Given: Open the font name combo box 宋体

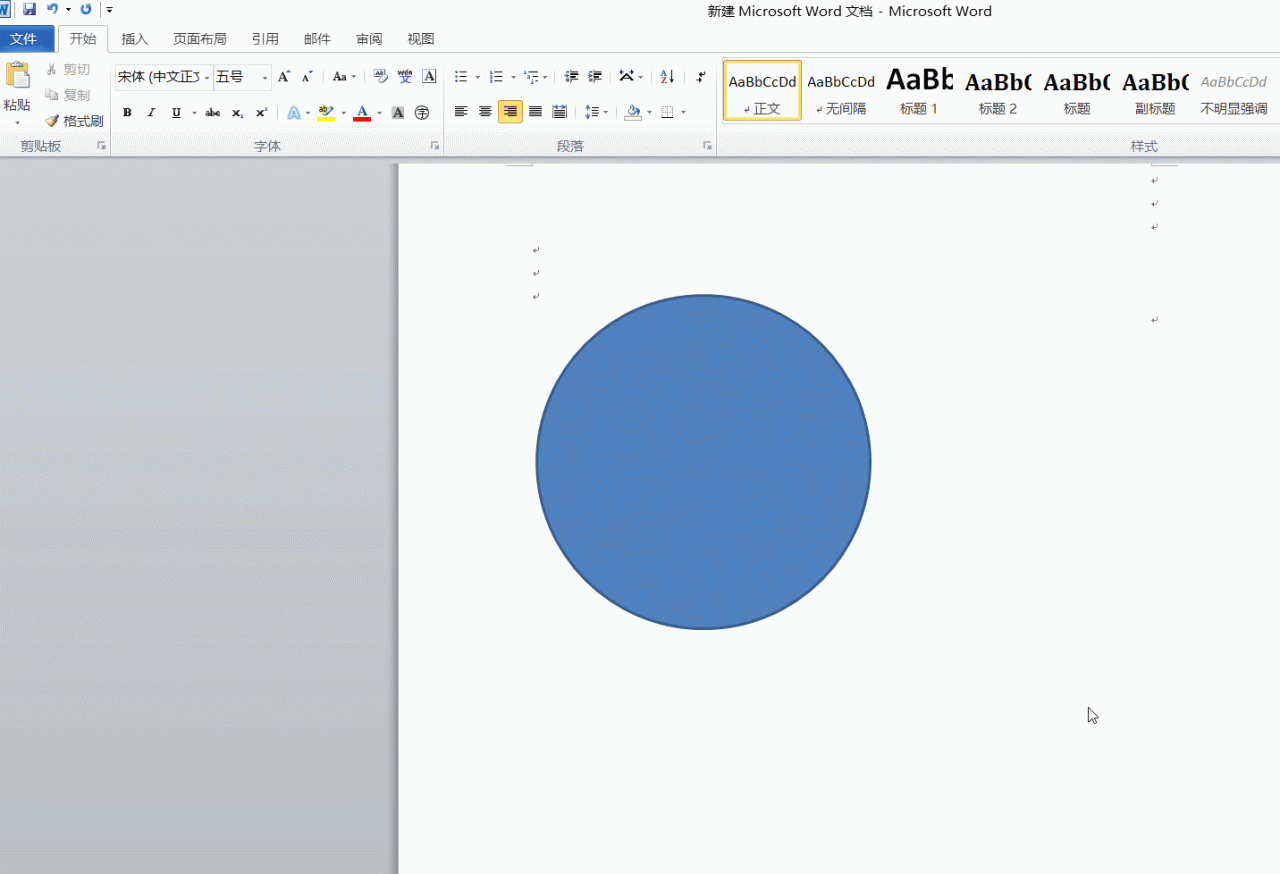Looking at the screenshot, I should tap(163, 77).
